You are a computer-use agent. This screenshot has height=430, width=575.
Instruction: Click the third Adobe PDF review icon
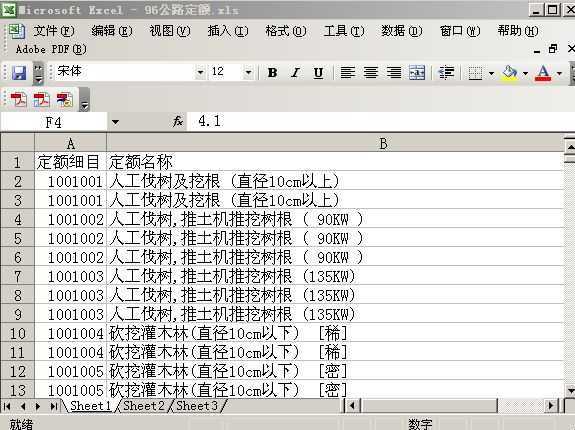click(65, 99)
